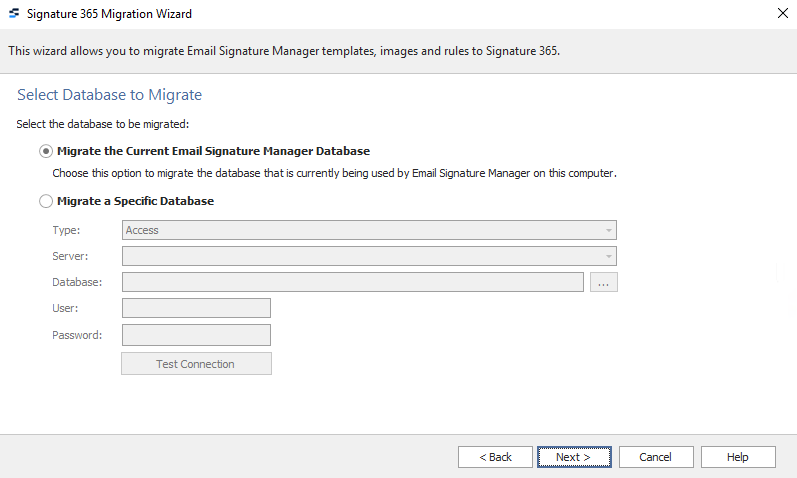Click the Database path input field
This screenshot has height=478, width=797.
click(353, 282)
